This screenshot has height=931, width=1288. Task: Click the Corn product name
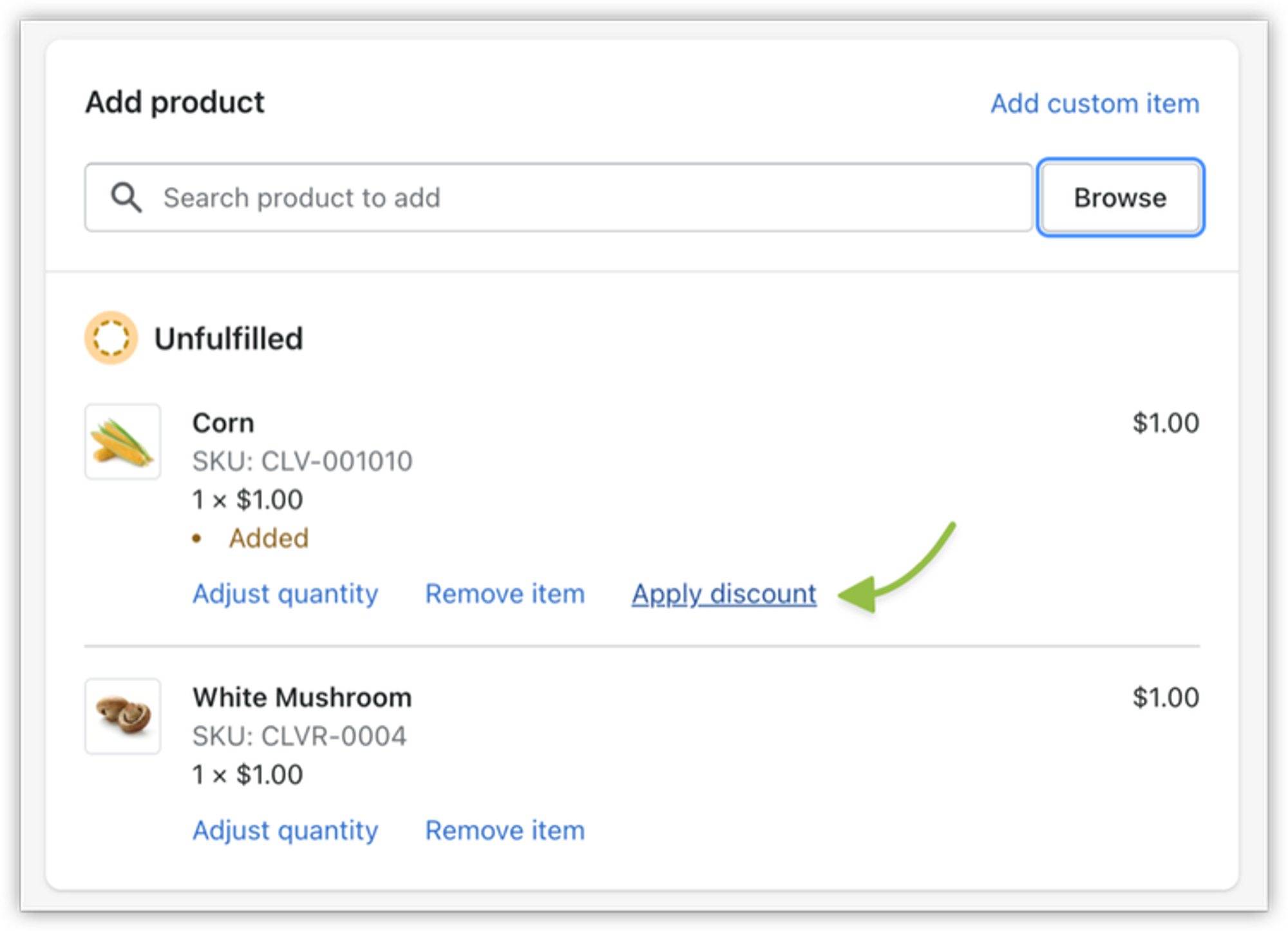pyautogui.click(x=223, y=423)
